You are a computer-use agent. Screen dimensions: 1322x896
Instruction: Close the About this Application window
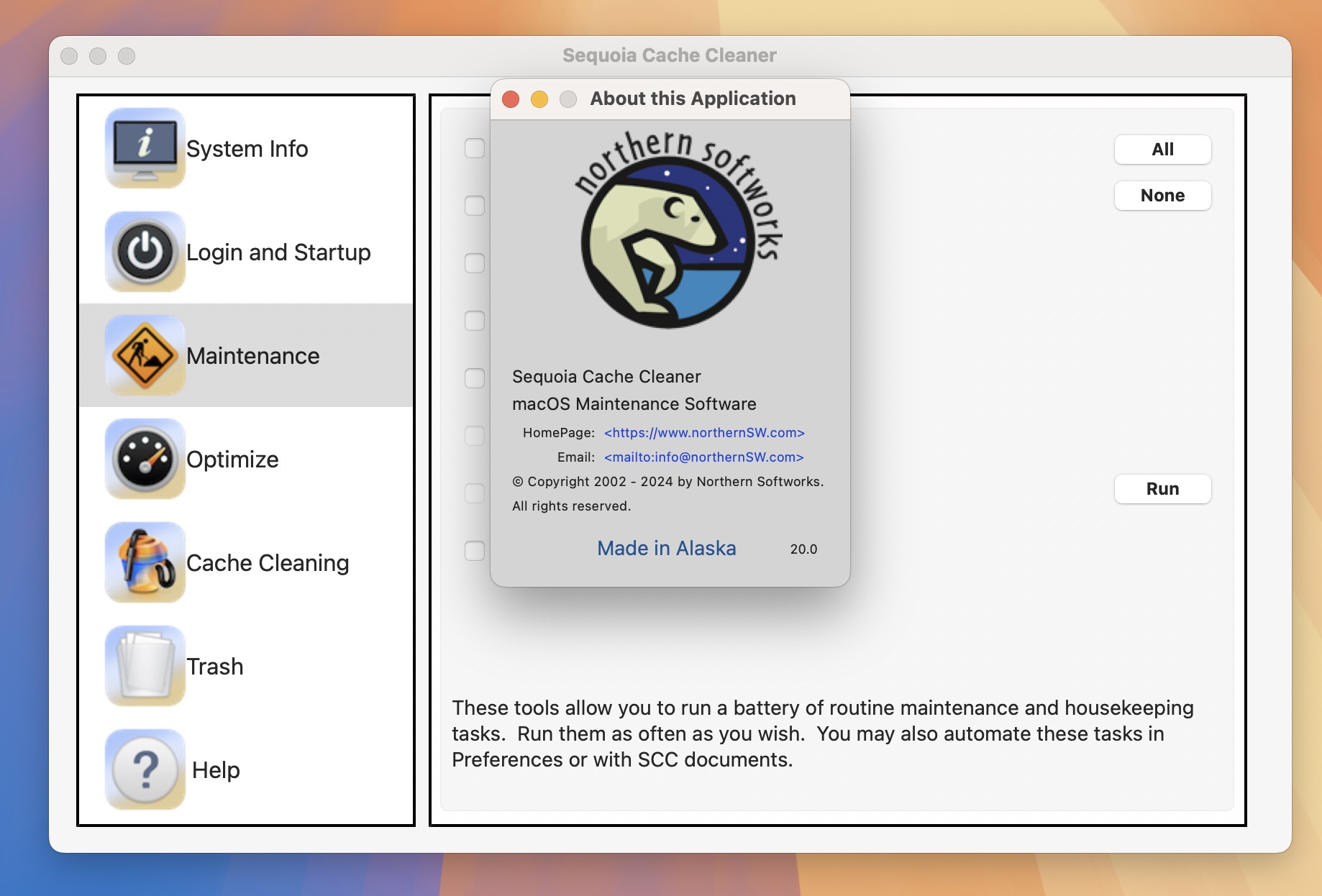coord(511,99)
